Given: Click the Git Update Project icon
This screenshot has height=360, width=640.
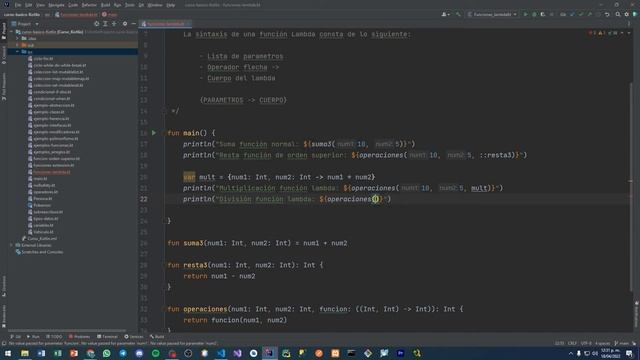Looking at the screenshot, I should (572, 14).
